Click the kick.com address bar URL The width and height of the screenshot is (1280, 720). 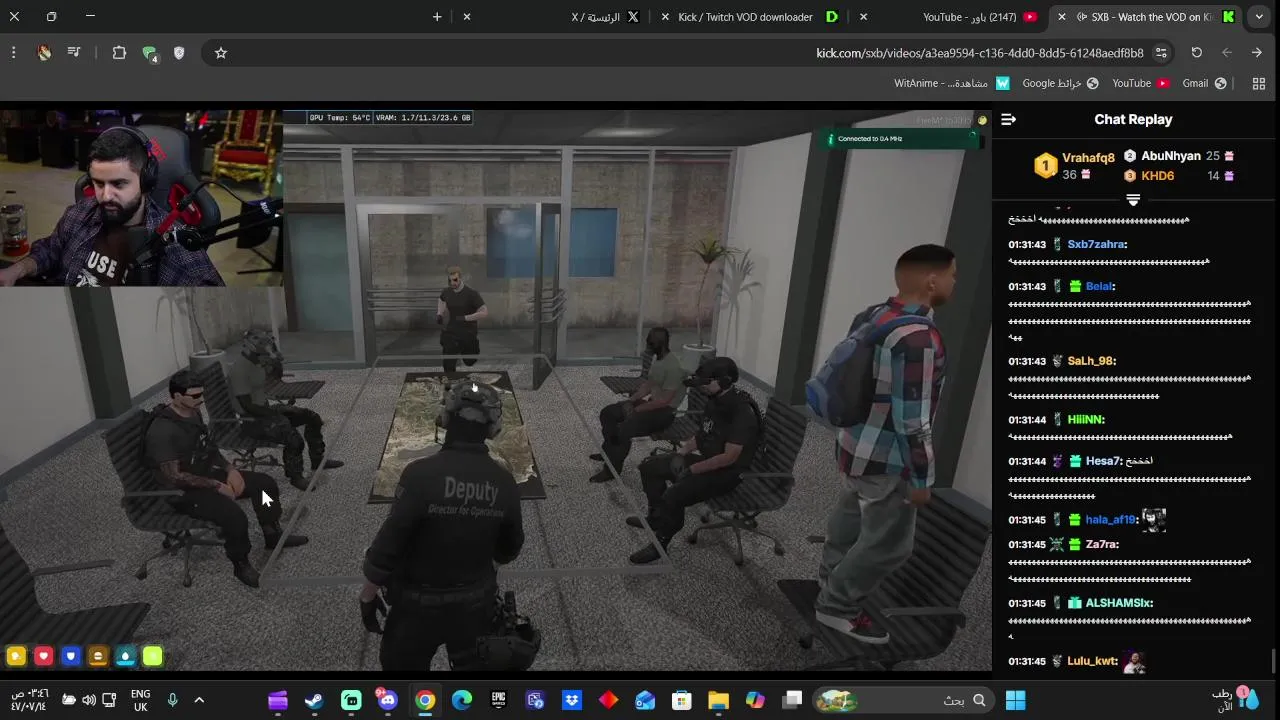979,53
